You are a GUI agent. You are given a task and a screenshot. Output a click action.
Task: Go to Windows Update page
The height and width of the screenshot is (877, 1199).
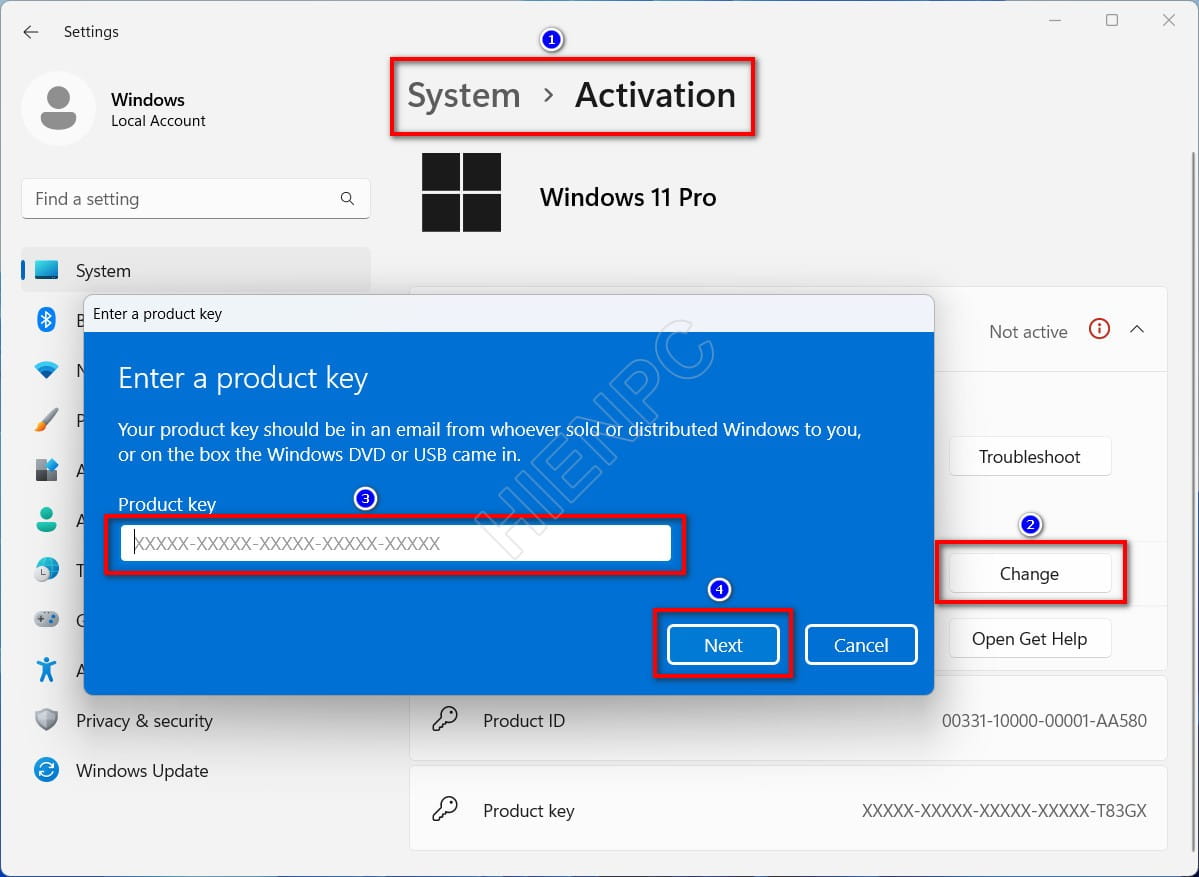pyautogui.click(x=142, y=771)
